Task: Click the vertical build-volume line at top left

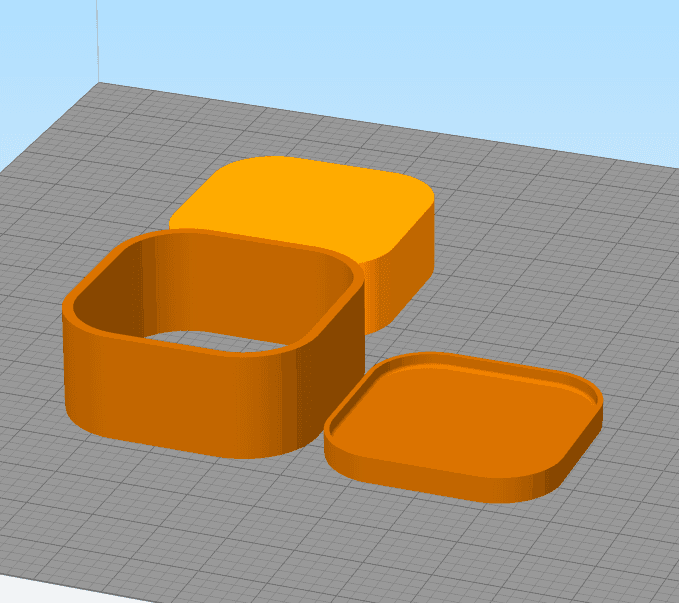Action: pos(97,41)
